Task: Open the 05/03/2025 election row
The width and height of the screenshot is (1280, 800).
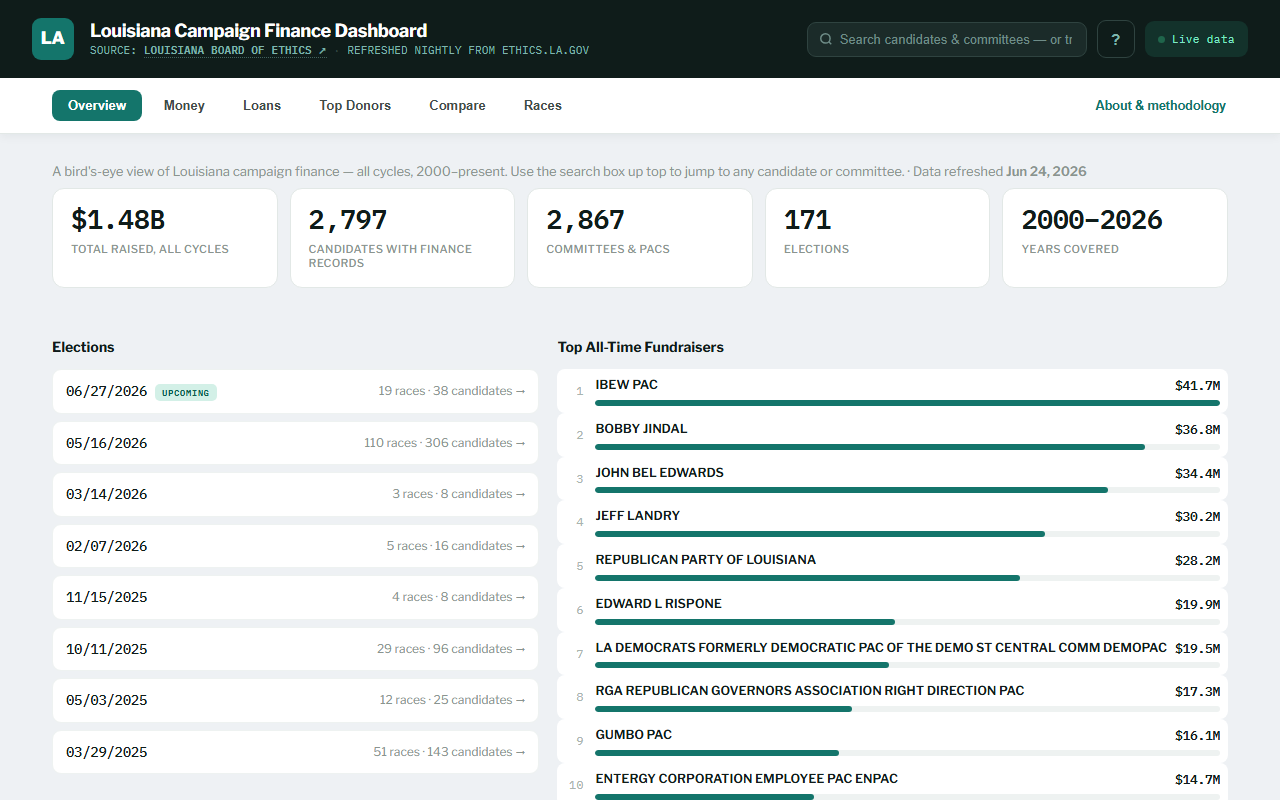Action: click(295, 700)
